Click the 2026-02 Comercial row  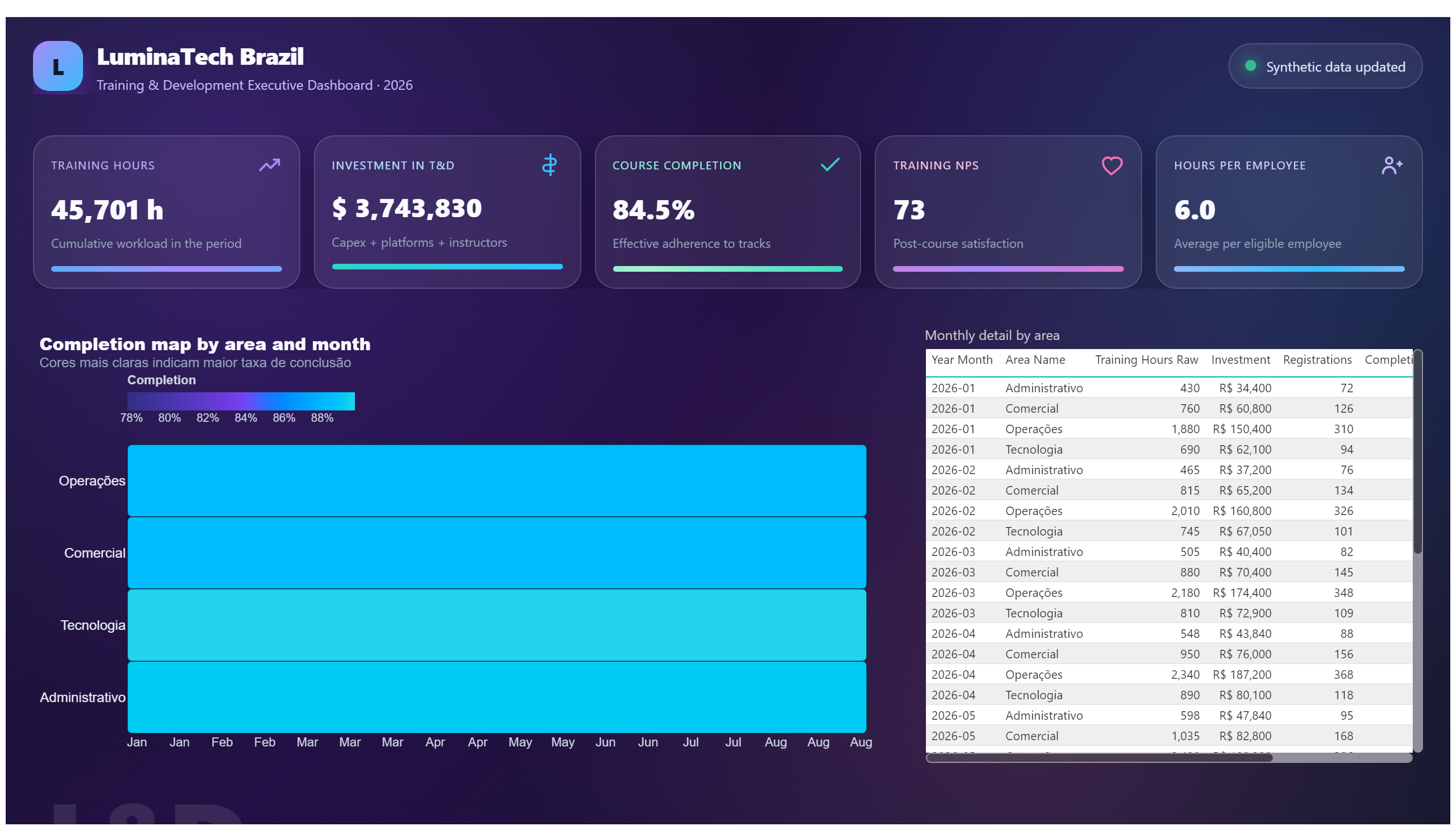(1169, 490)
